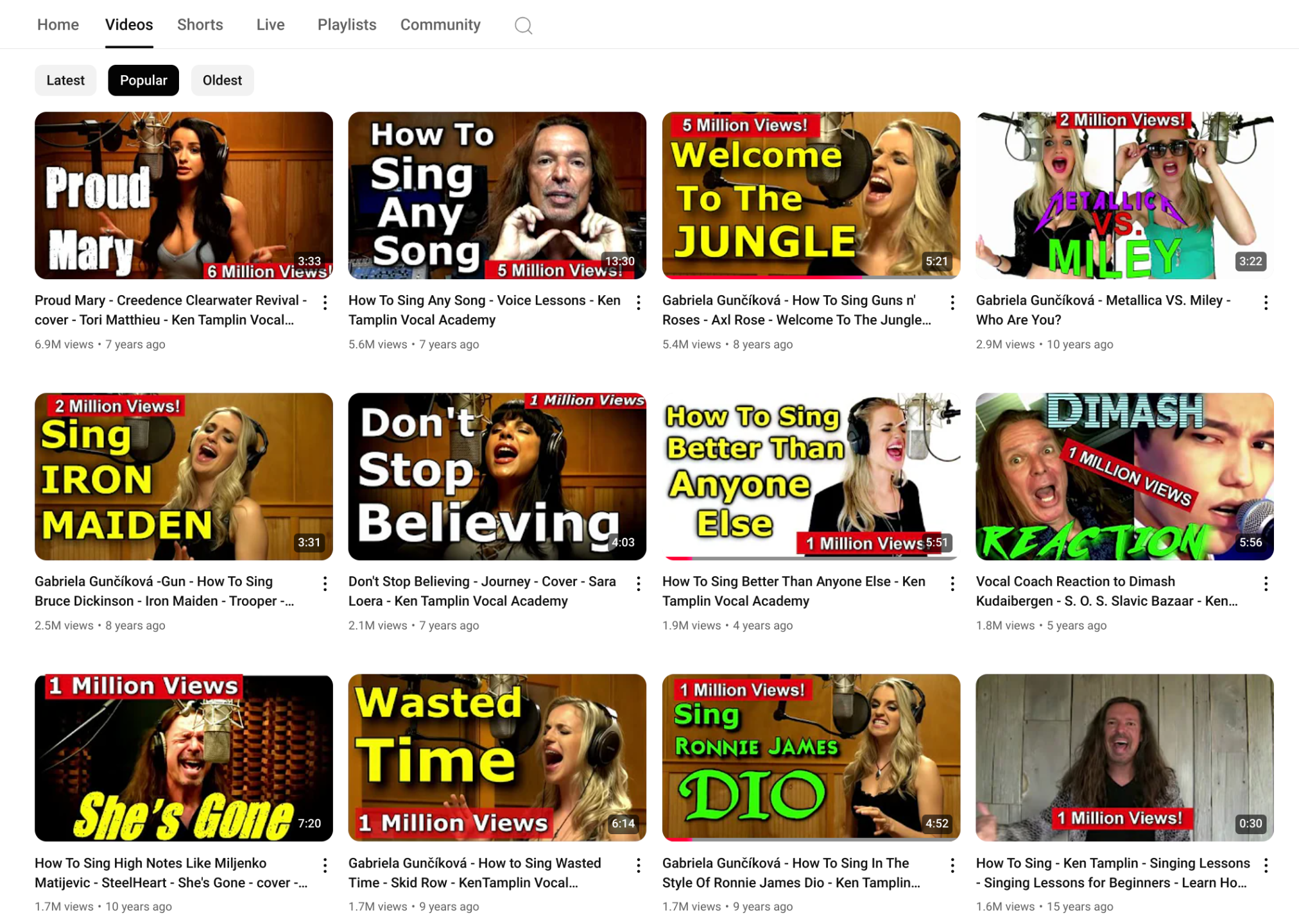Select the Popular sort chip
1299x924 pixels.
(x=143, y=80)
